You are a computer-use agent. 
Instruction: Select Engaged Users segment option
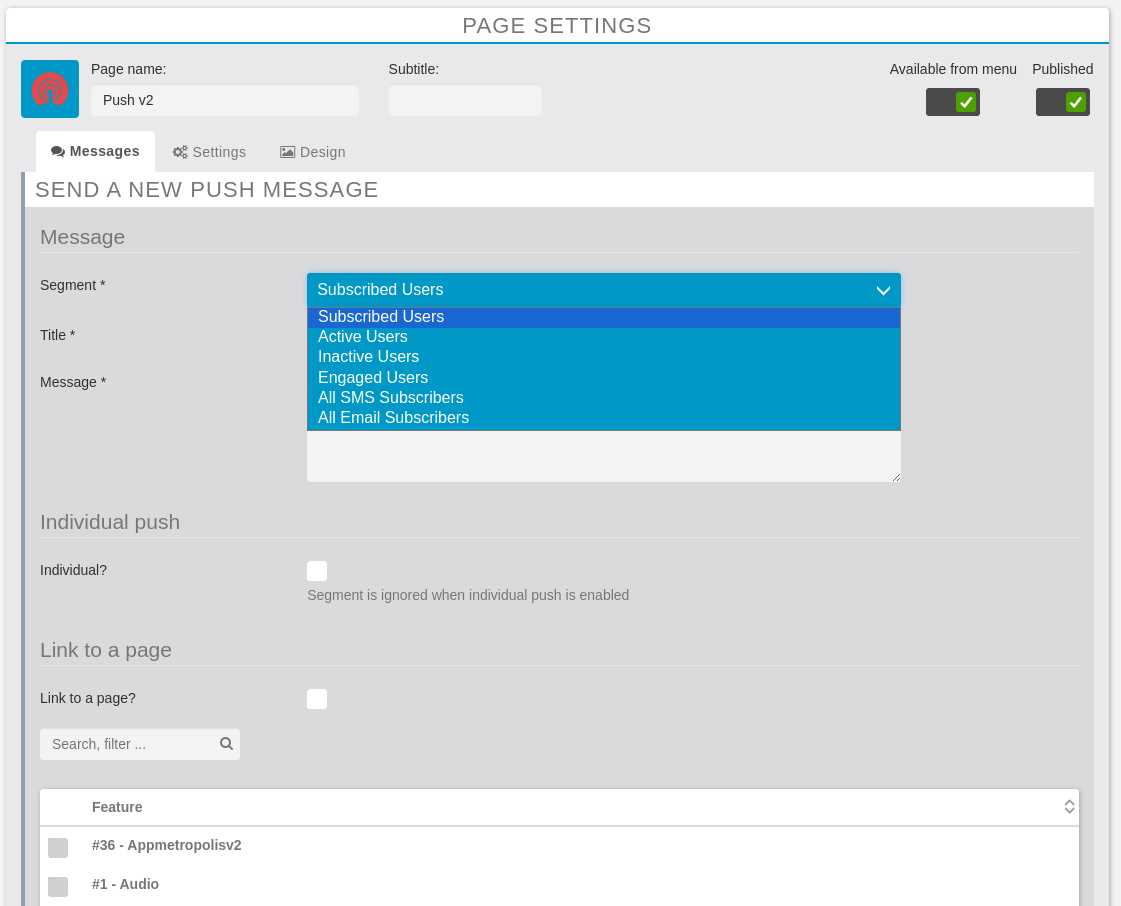tap(373, 378)
